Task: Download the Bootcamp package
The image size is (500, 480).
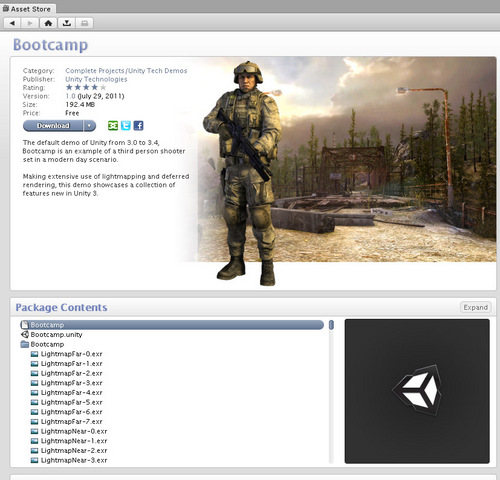Action: click(x=53, y=126)
